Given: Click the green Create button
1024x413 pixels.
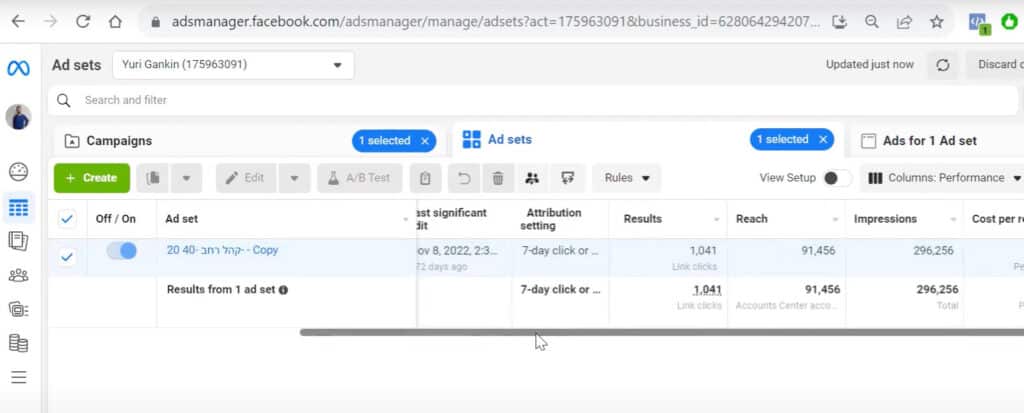Looking at the screenshot, I should (x=91, y=178).
